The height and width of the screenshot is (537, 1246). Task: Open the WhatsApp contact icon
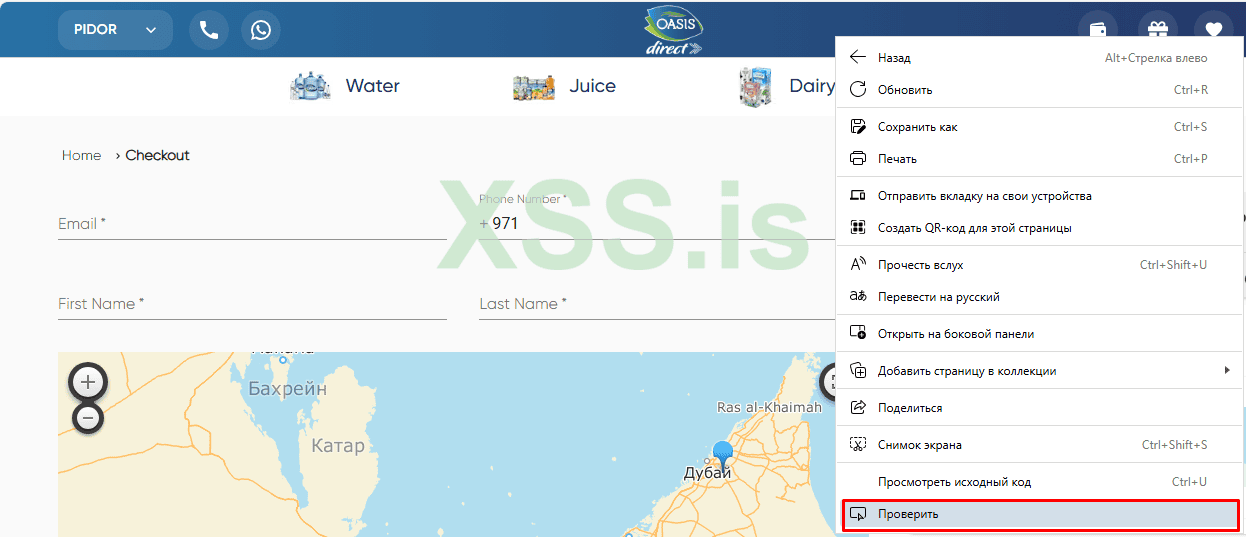[261, 30]
